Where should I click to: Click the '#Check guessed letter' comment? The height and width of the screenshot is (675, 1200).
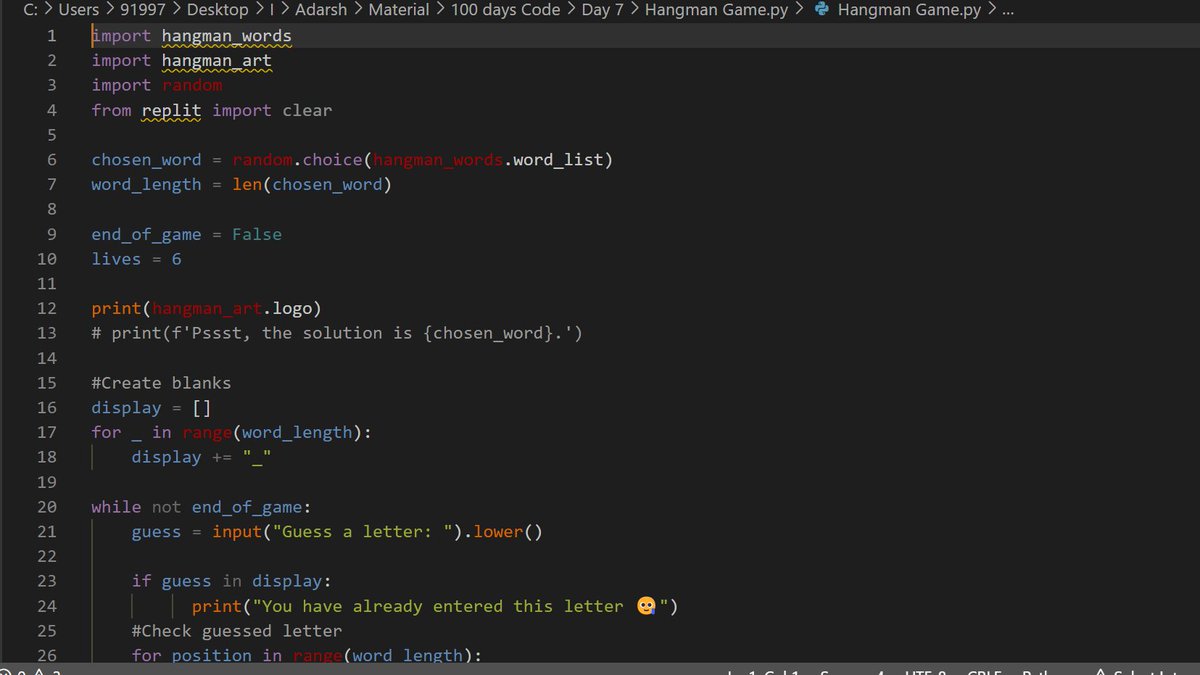[x=237, y=631]
